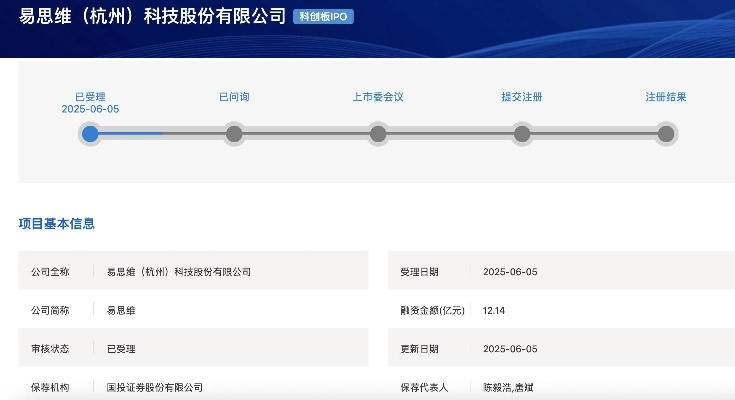
Task: Open sponsor 国投证券股份有限公司
Action: pyautogui.click(x=155, y=387)
